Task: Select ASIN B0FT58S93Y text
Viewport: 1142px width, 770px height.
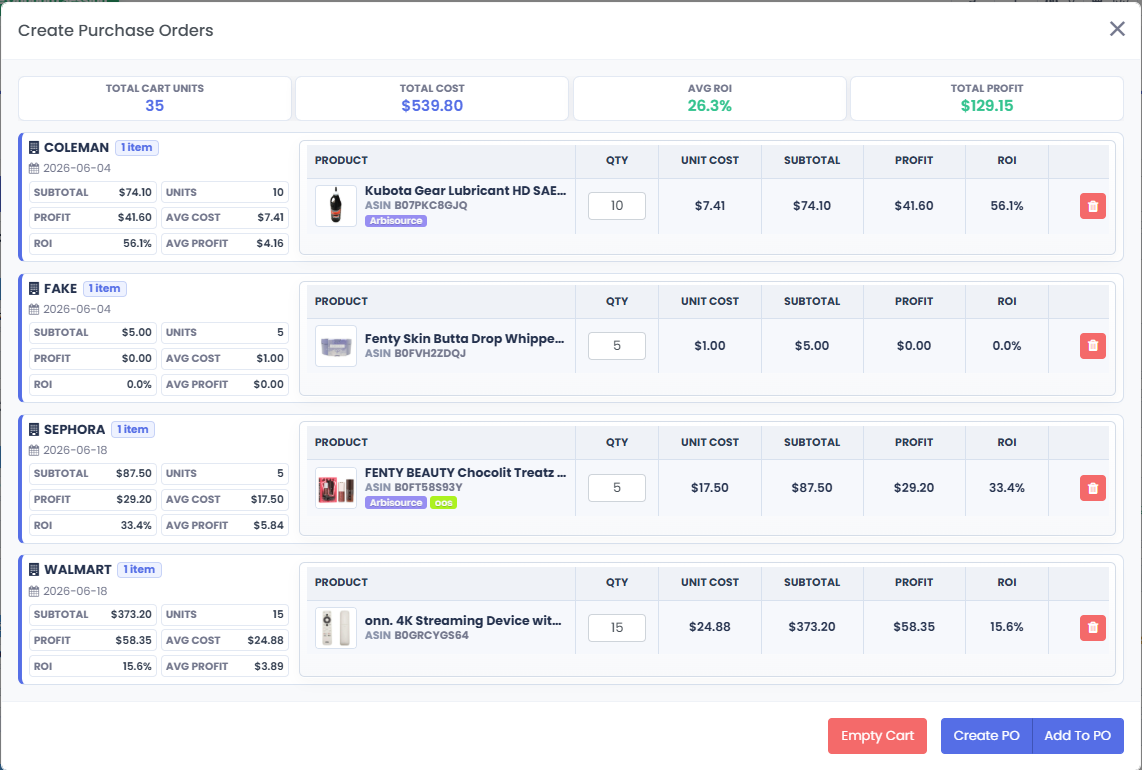Action: (414, 487)
